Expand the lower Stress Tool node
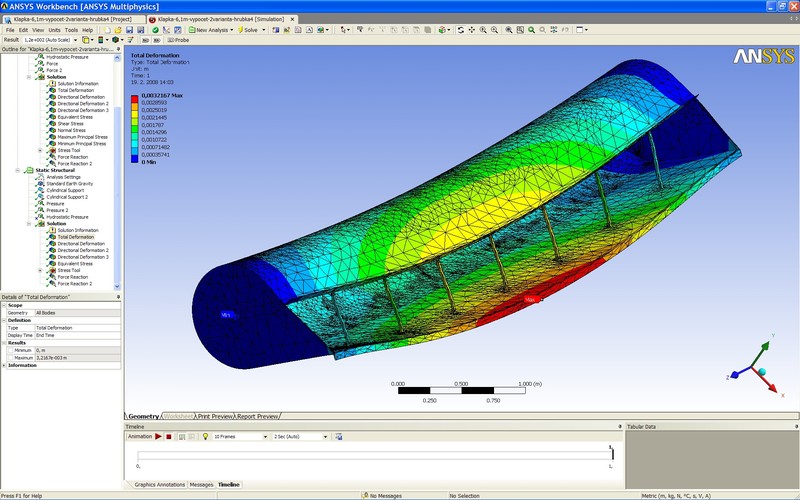800x500 pixels. [40, 270]
